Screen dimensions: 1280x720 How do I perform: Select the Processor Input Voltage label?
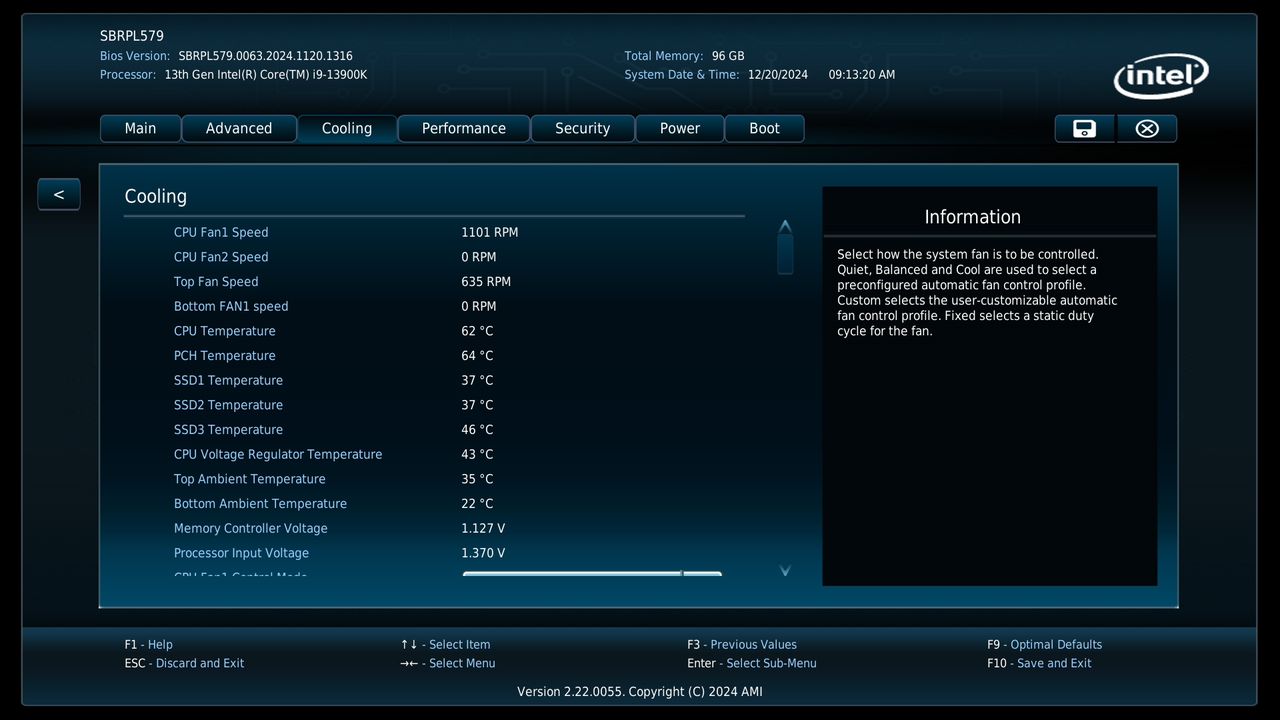point(241,553)
